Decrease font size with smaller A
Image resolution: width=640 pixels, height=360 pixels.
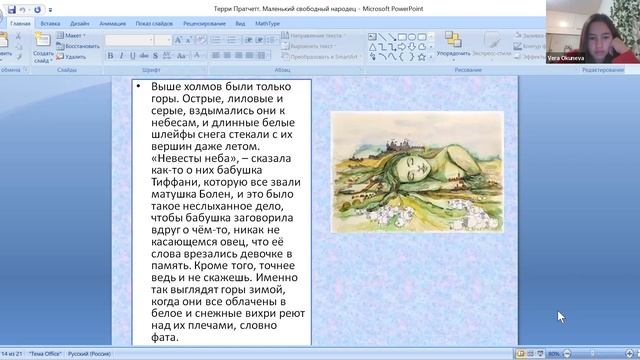[x=189, y=40]
